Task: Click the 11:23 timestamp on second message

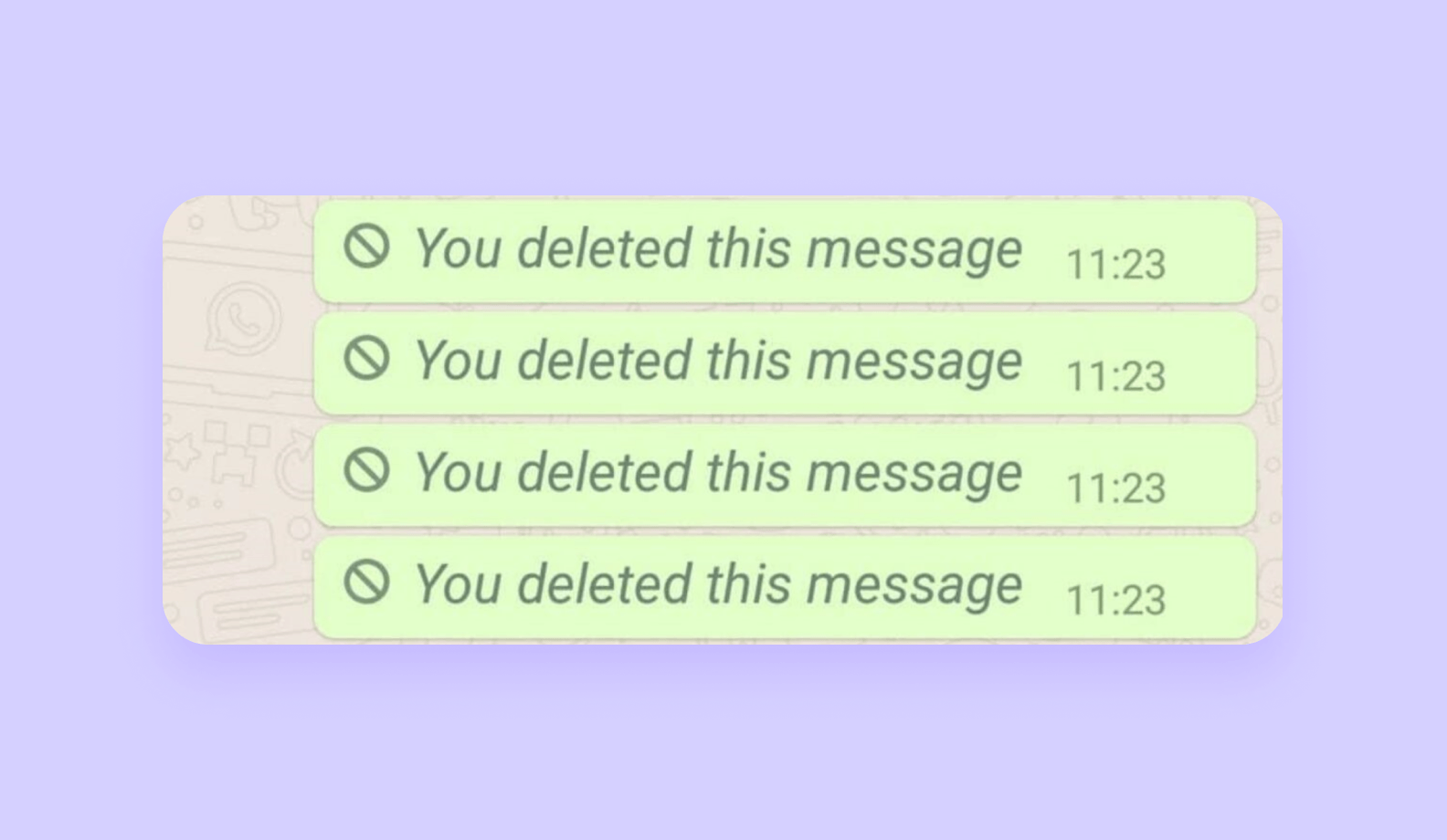Action: click(1116, 377)
